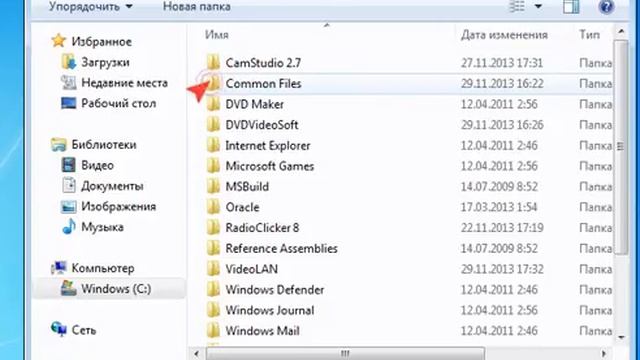Screen dimensions: 640x360
Task: Open the Документы library
Action: [112, 186]
